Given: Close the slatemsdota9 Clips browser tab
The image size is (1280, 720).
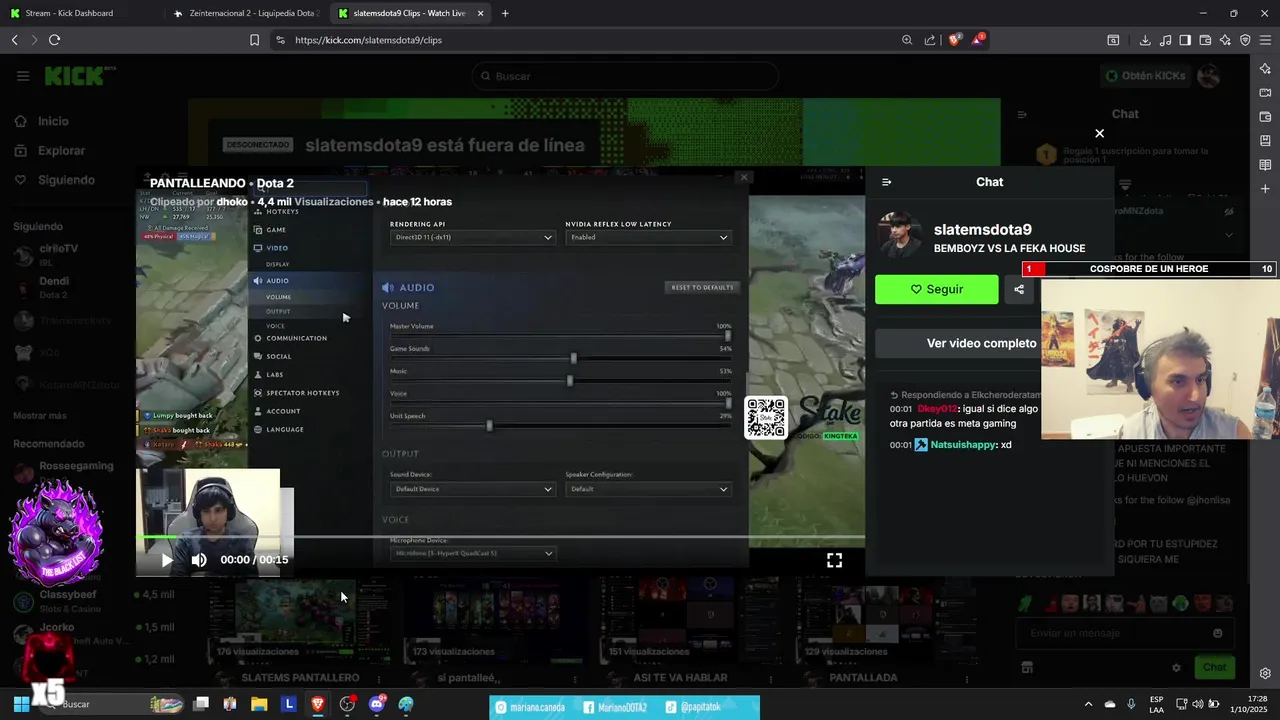Looking at the screenshot, I should point(481,13).
